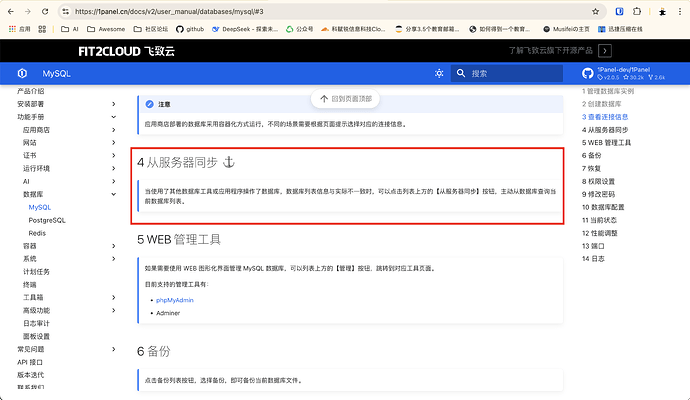Open 版本迭代 in the sidebar

pos(30,375)
